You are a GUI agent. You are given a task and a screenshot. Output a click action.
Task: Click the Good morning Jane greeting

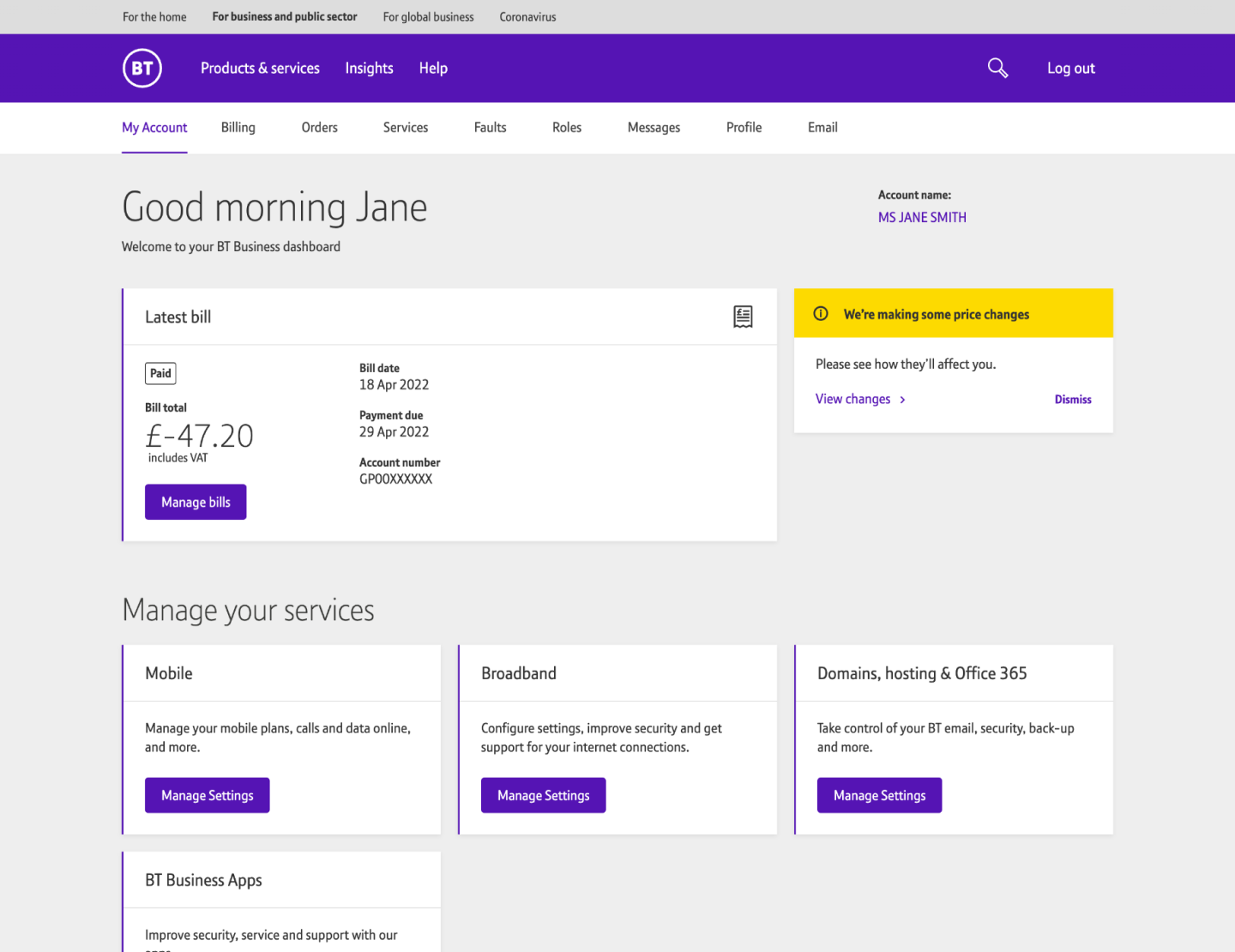(x=274, y=208)
